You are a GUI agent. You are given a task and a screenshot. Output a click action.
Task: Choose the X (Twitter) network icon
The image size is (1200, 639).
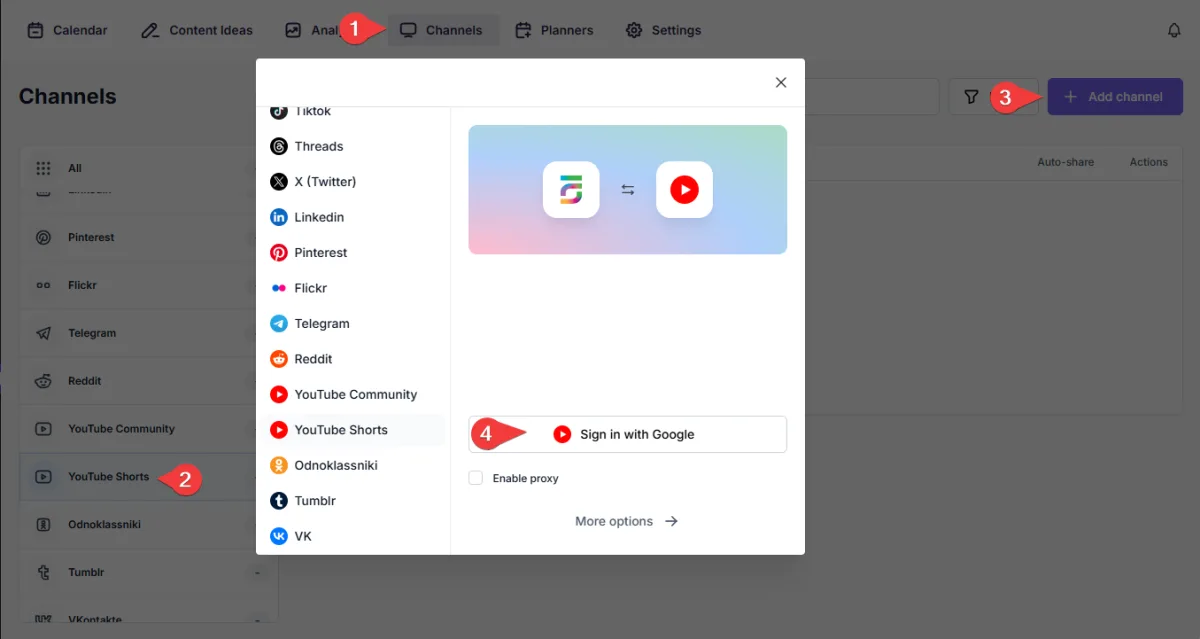pyautogui.click(x=279, y=182)
